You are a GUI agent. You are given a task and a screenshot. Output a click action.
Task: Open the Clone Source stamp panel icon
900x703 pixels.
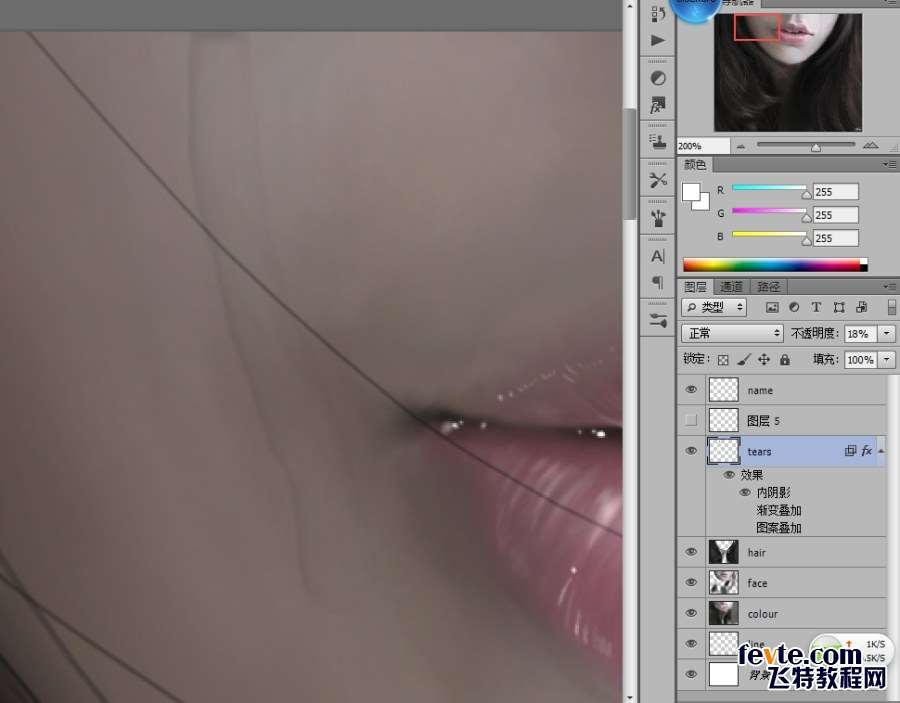point(657,141)
